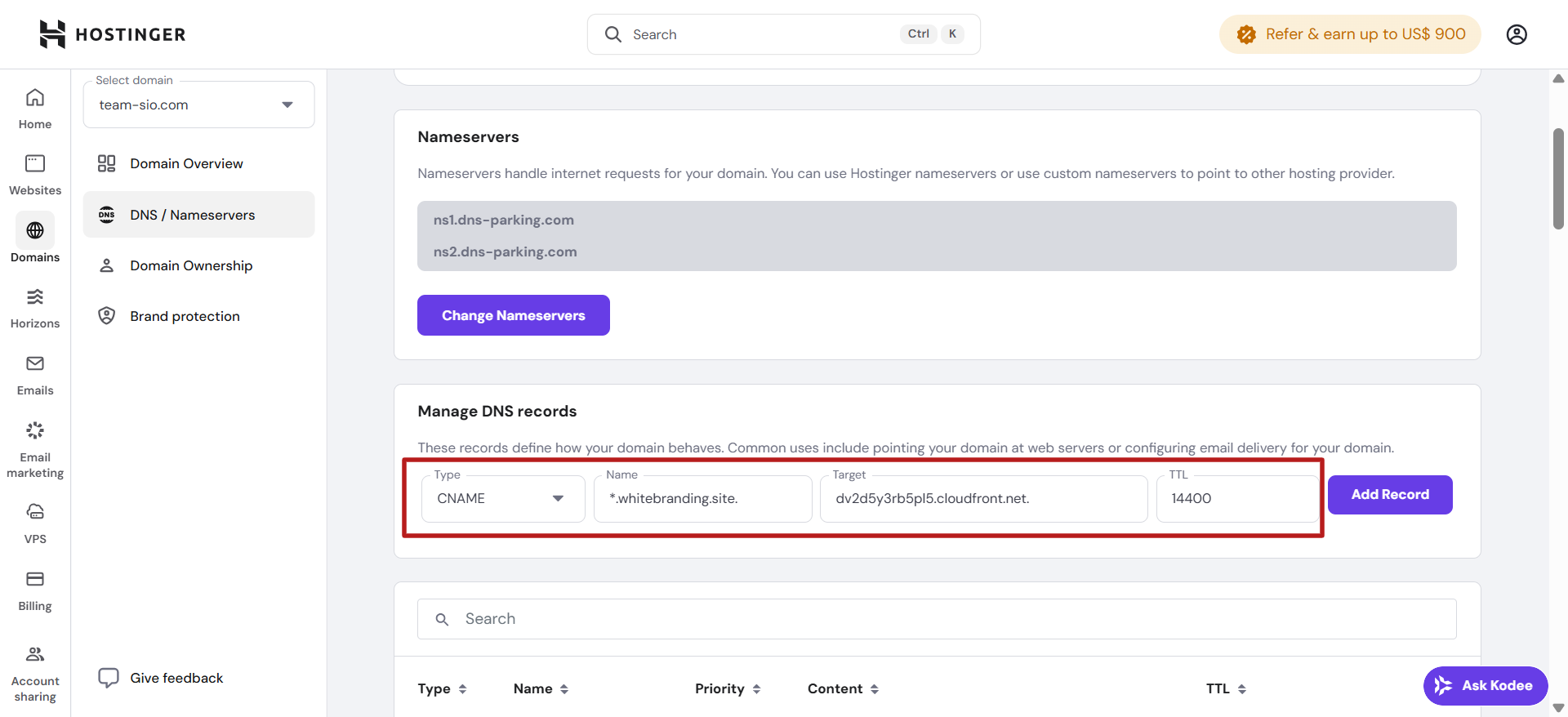Click the Domain Ownership person icon
1568x717 pixels.
pyautogui.click(x=107, y=265)
